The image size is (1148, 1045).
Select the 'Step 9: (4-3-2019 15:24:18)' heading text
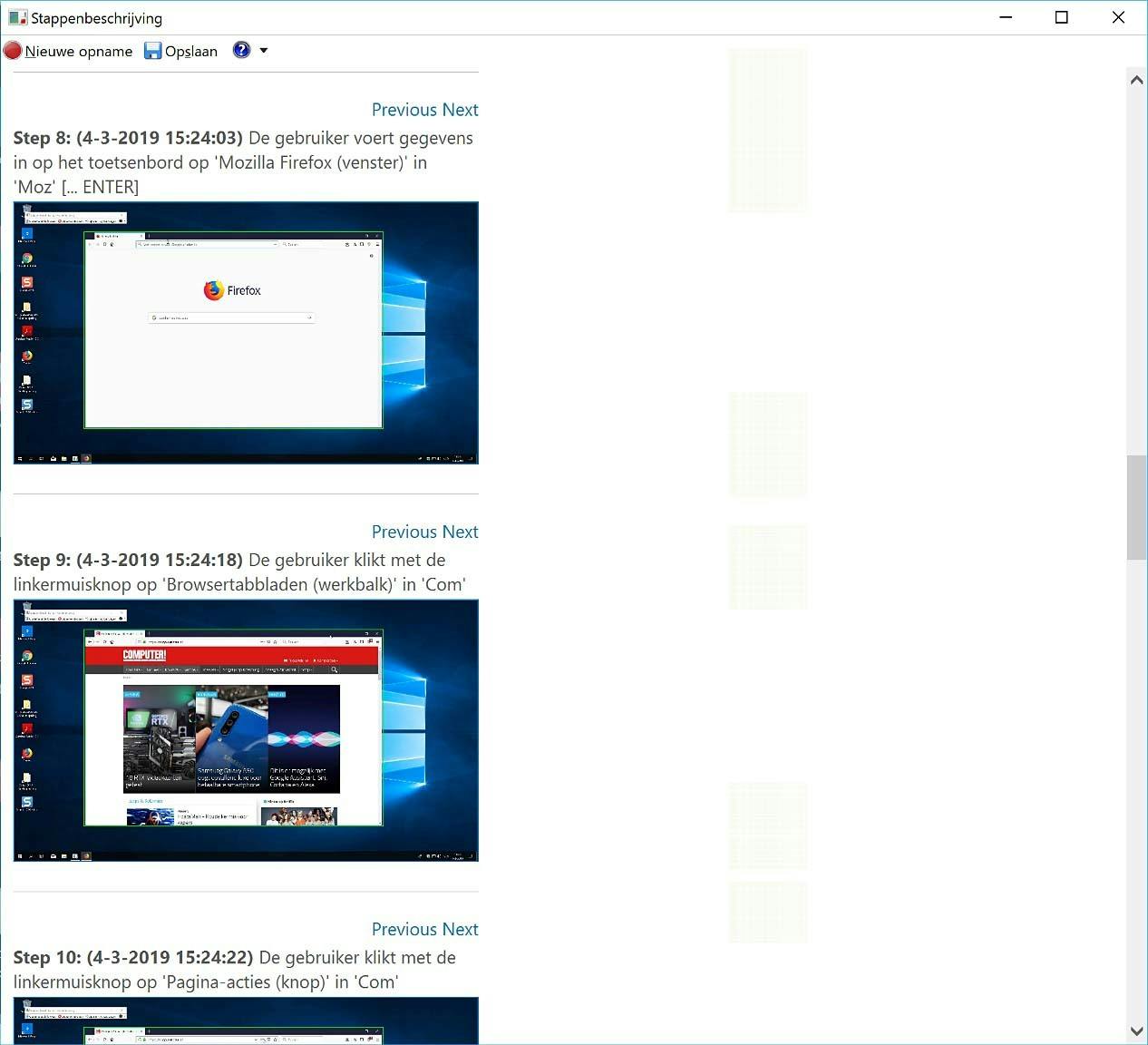[128, 560]
